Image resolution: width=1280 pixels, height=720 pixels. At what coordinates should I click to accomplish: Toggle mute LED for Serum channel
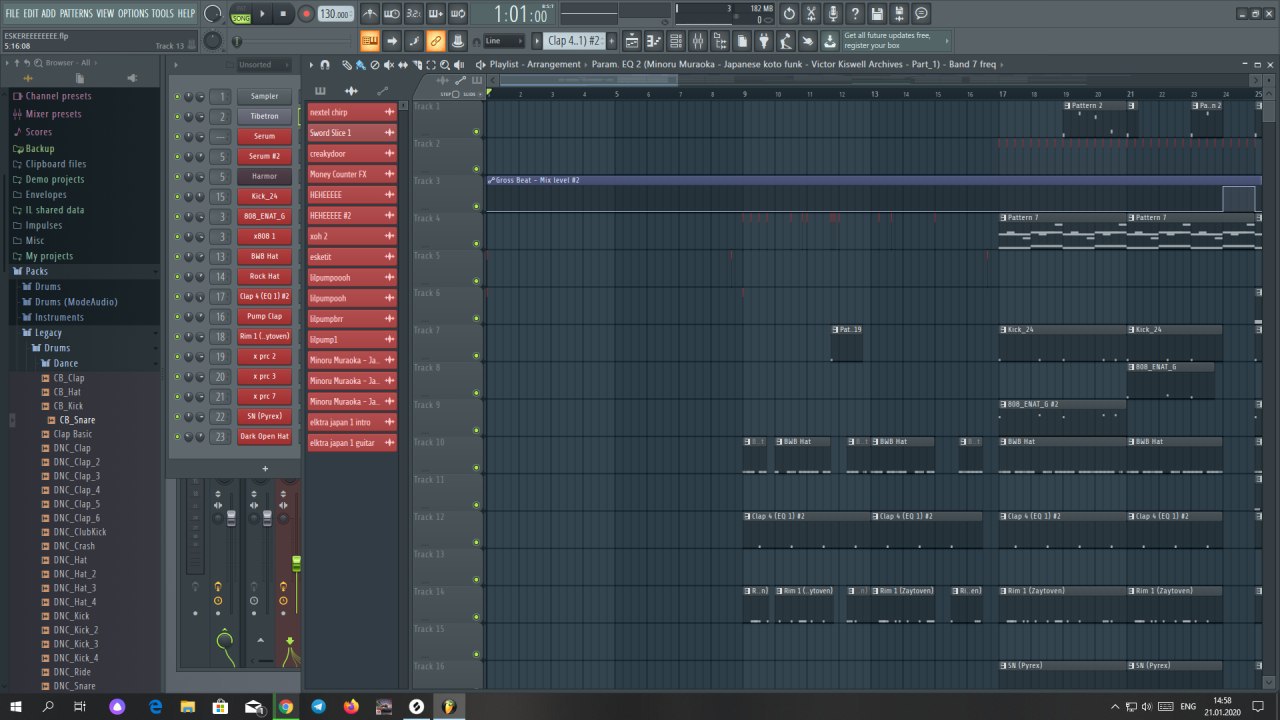(x=178, y=136)
